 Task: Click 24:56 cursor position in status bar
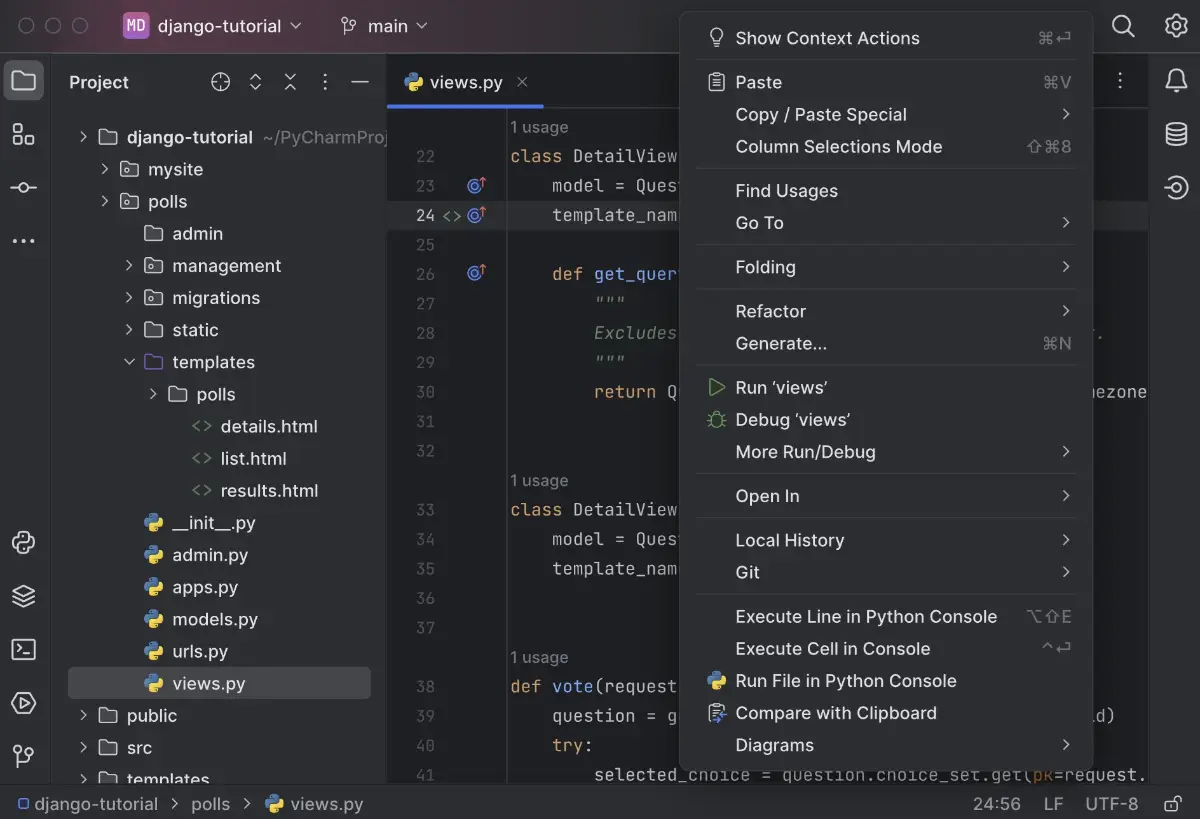[x=996, y=804]
